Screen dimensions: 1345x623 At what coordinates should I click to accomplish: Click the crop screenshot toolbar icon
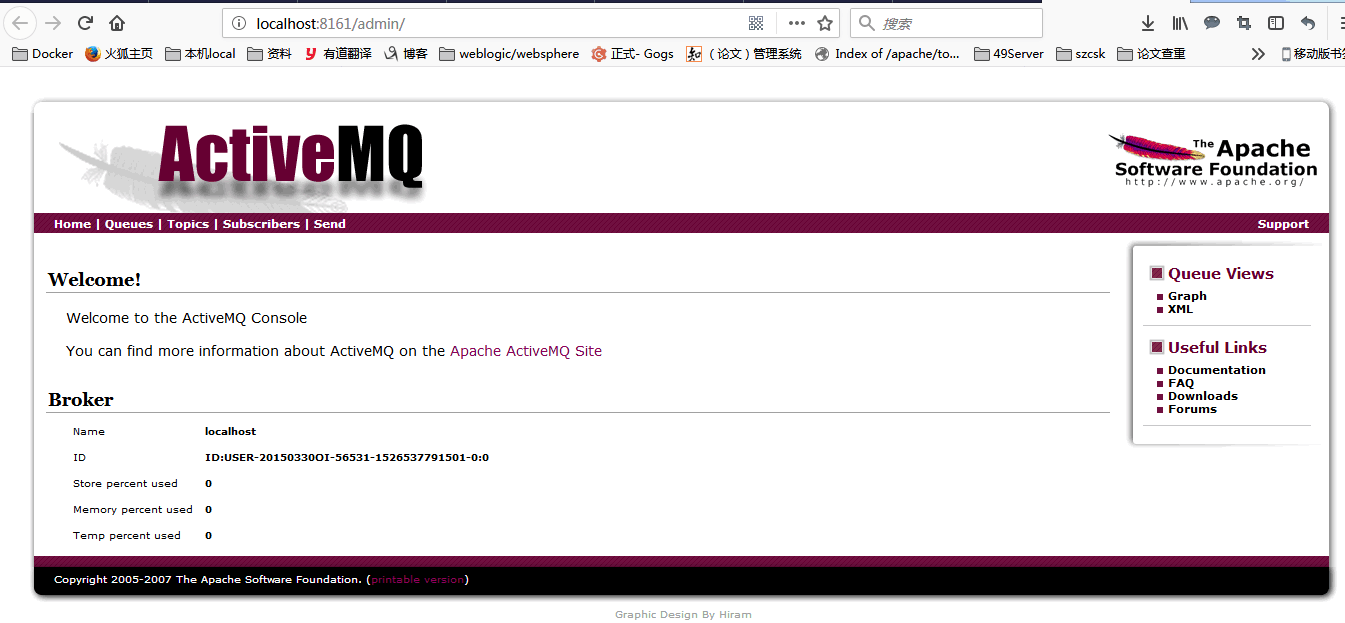click(1244, 23)
